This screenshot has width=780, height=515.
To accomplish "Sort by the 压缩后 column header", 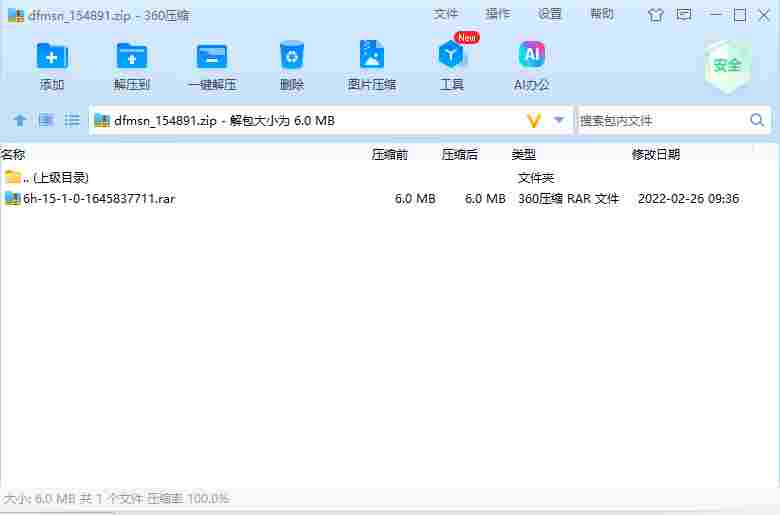I will click(x=460, y=155).
